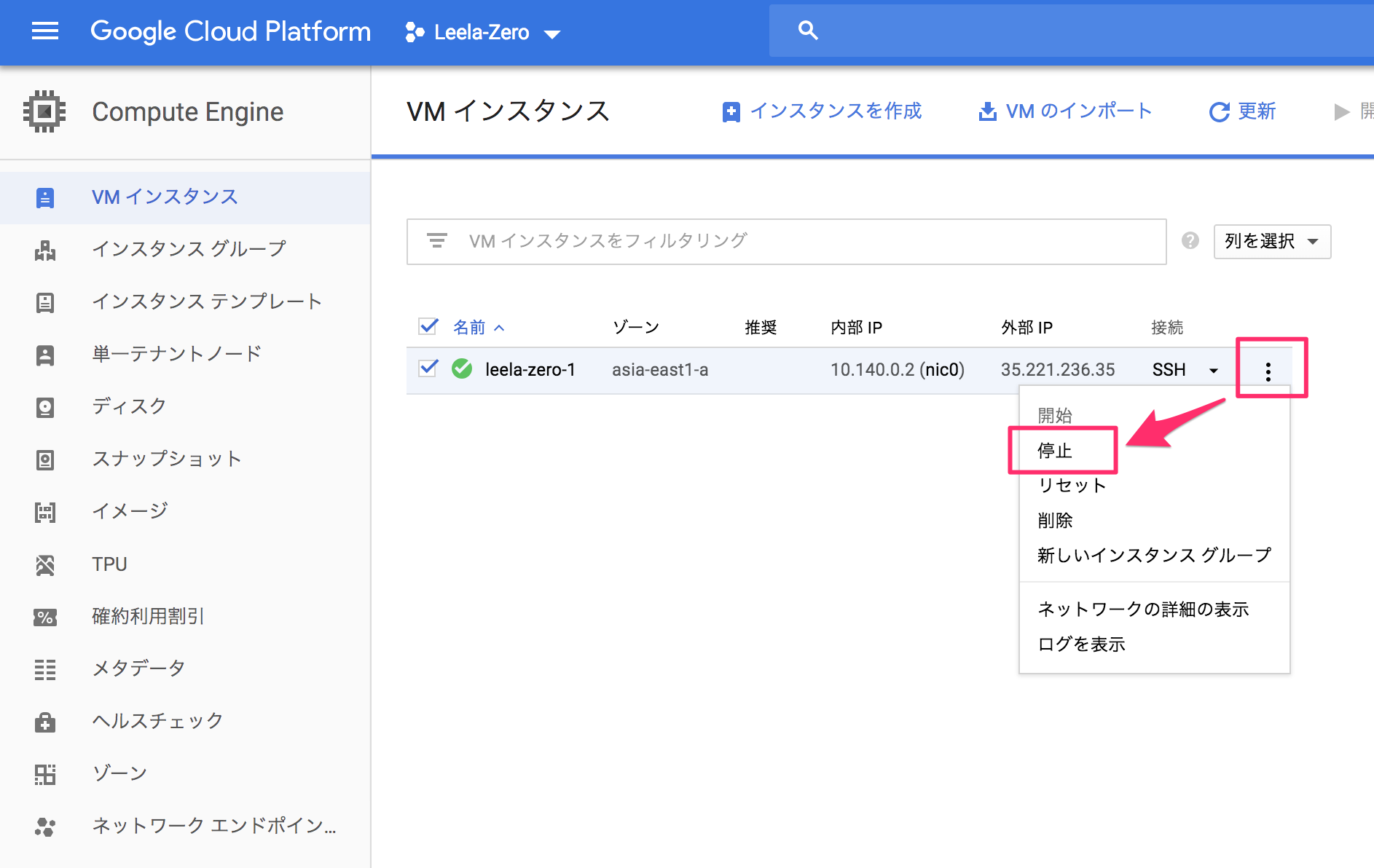Click ディスク sidebar icon

(45, 408)
